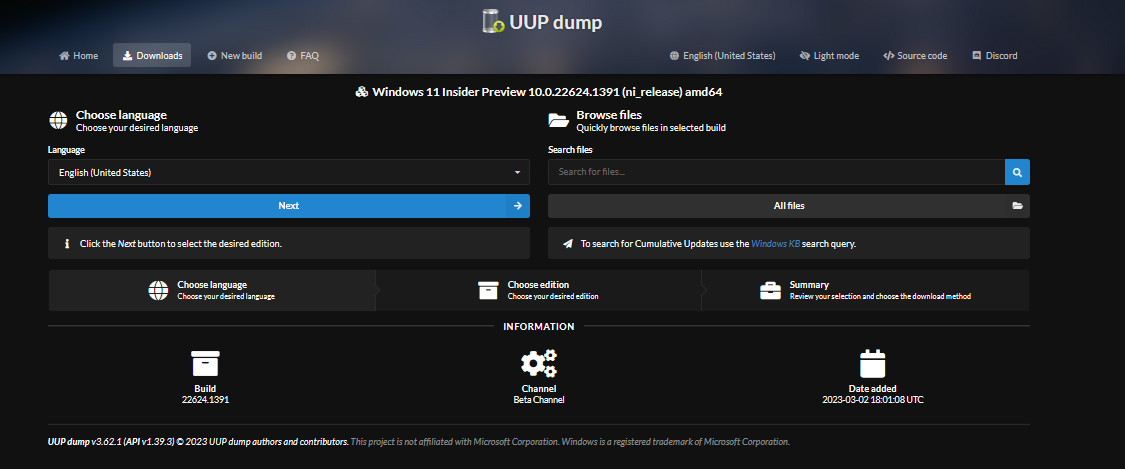Open the Source code link
The image size is (1125, 469).
coord(915,55)
